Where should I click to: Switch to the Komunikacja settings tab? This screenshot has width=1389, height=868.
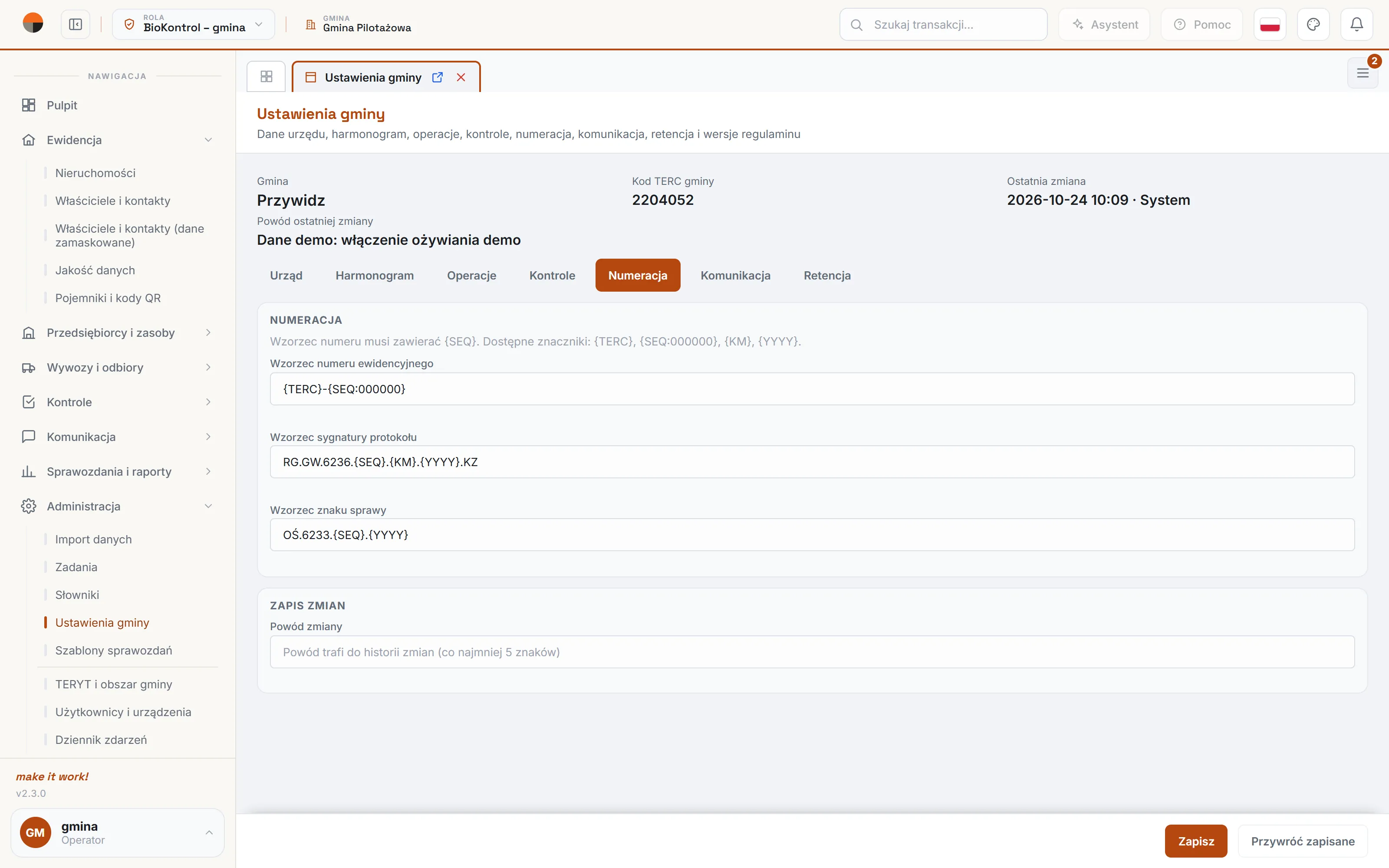735,276
